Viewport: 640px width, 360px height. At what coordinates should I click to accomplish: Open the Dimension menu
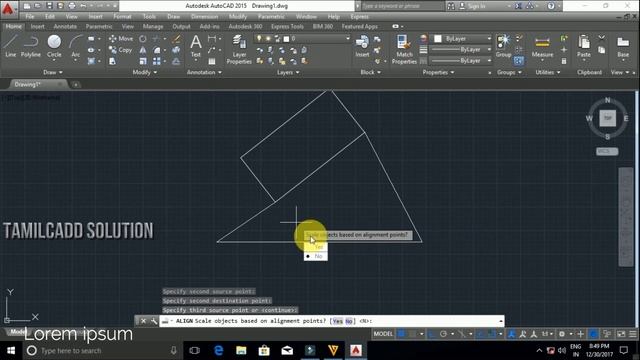204,17
